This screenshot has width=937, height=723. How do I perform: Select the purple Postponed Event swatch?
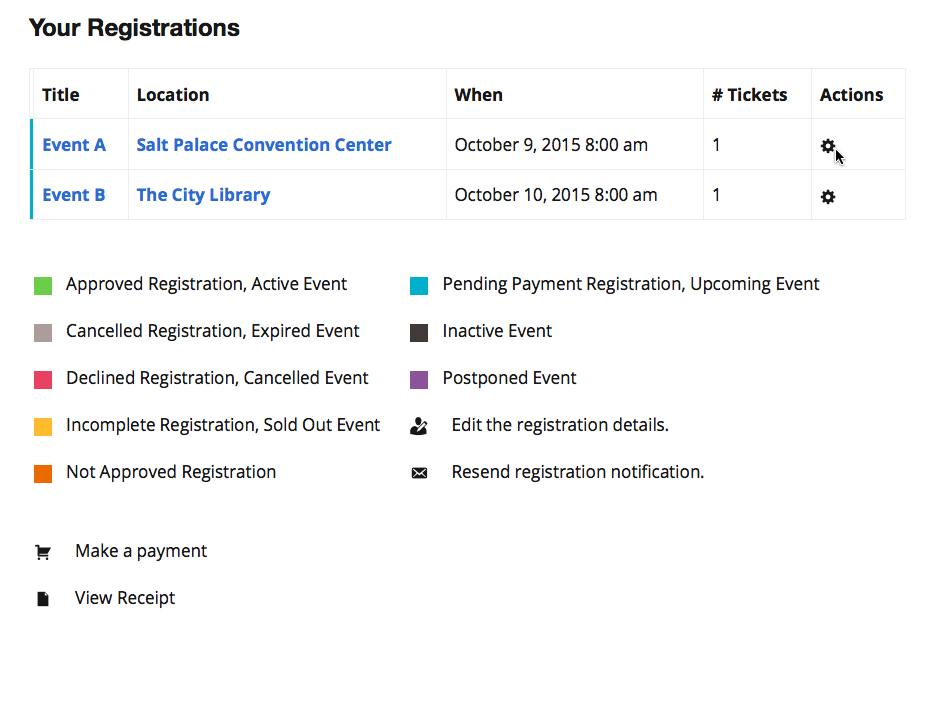point(419,380)
